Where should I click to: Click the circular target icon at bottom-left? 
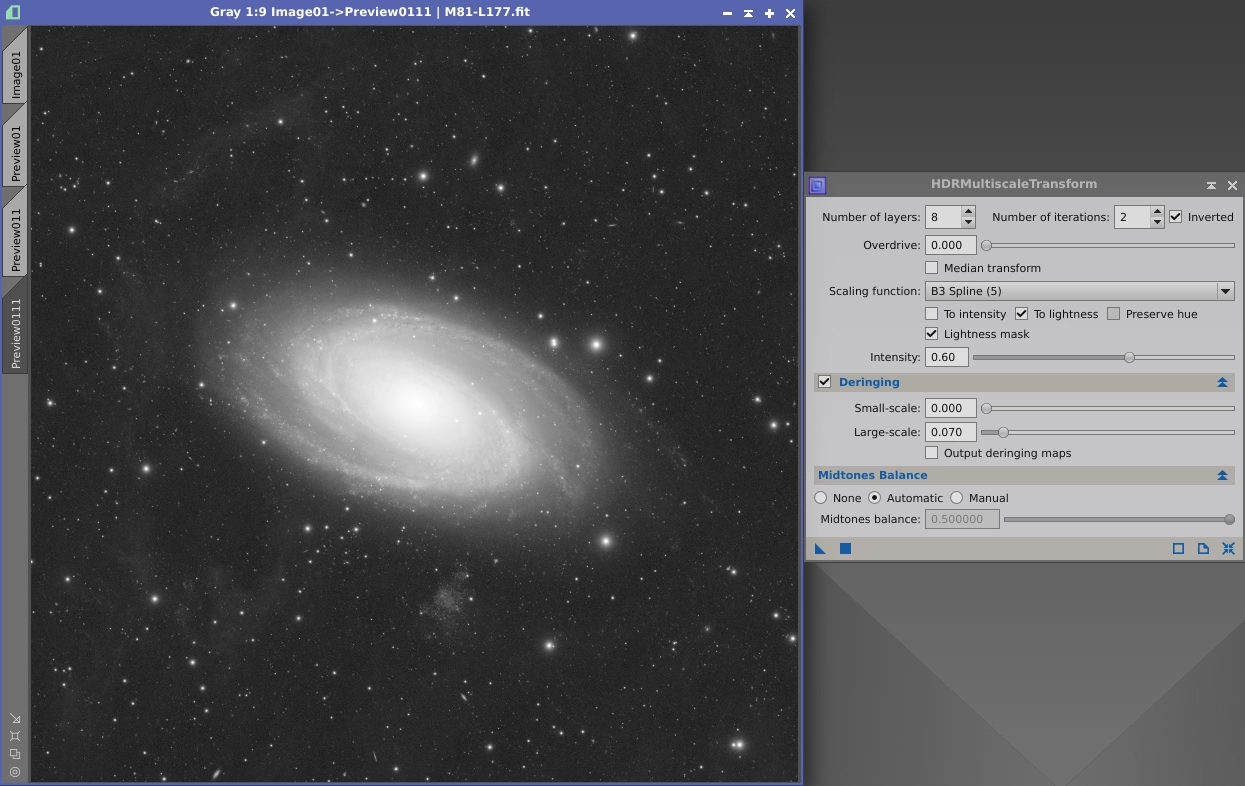(15, 772)
